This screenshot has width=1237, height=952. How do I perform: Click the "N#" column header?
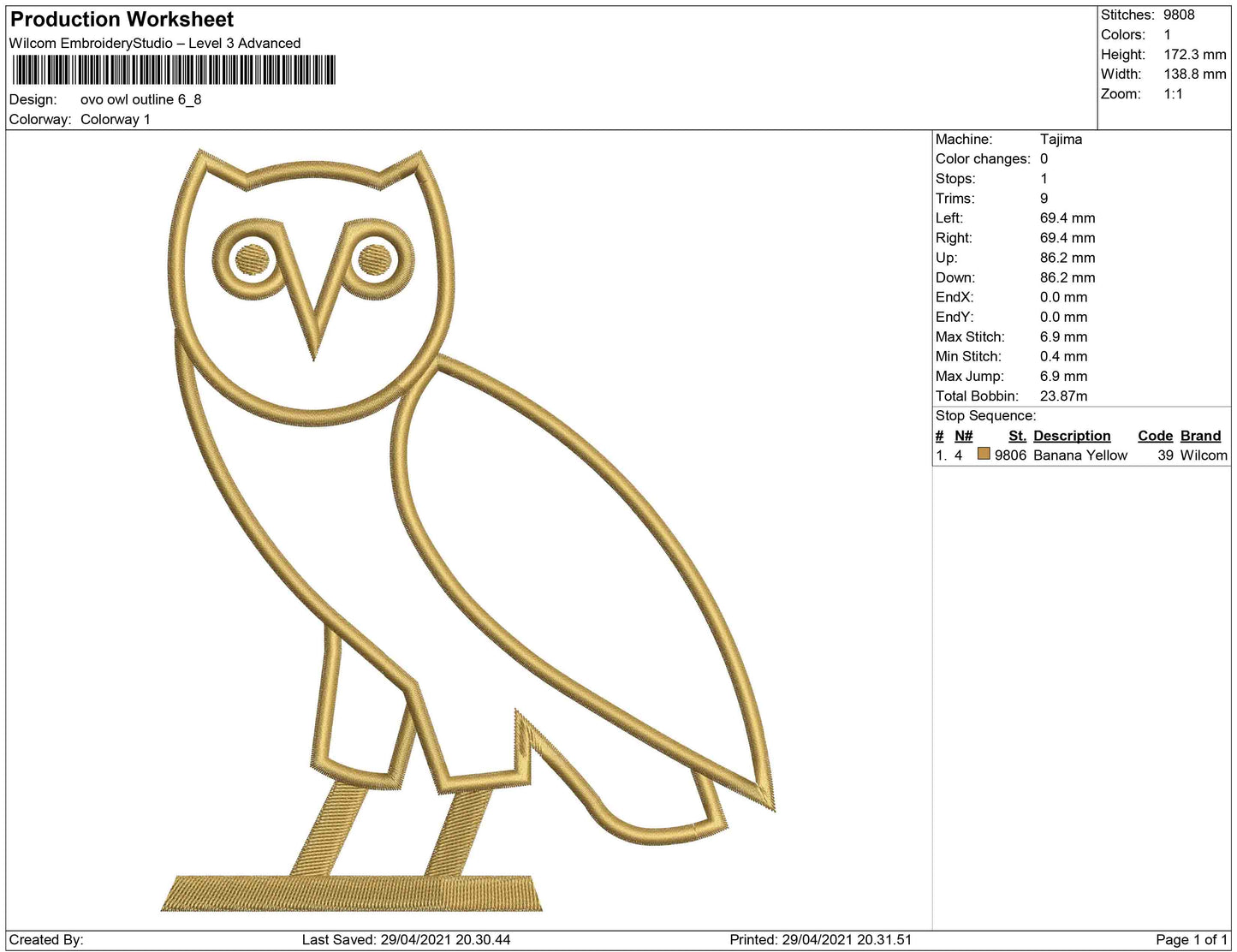pos(963,435)
